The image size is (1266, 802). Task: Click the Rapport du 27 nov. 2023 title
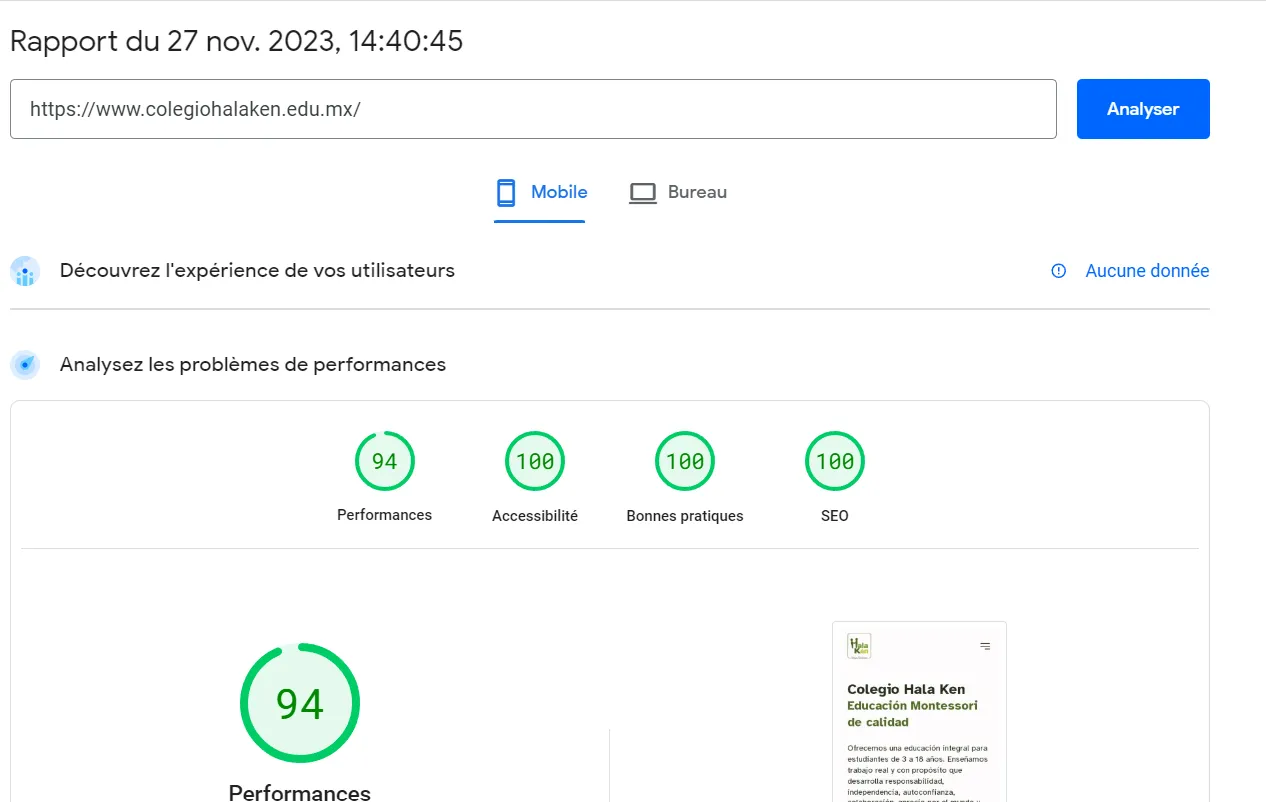point(236,41)
